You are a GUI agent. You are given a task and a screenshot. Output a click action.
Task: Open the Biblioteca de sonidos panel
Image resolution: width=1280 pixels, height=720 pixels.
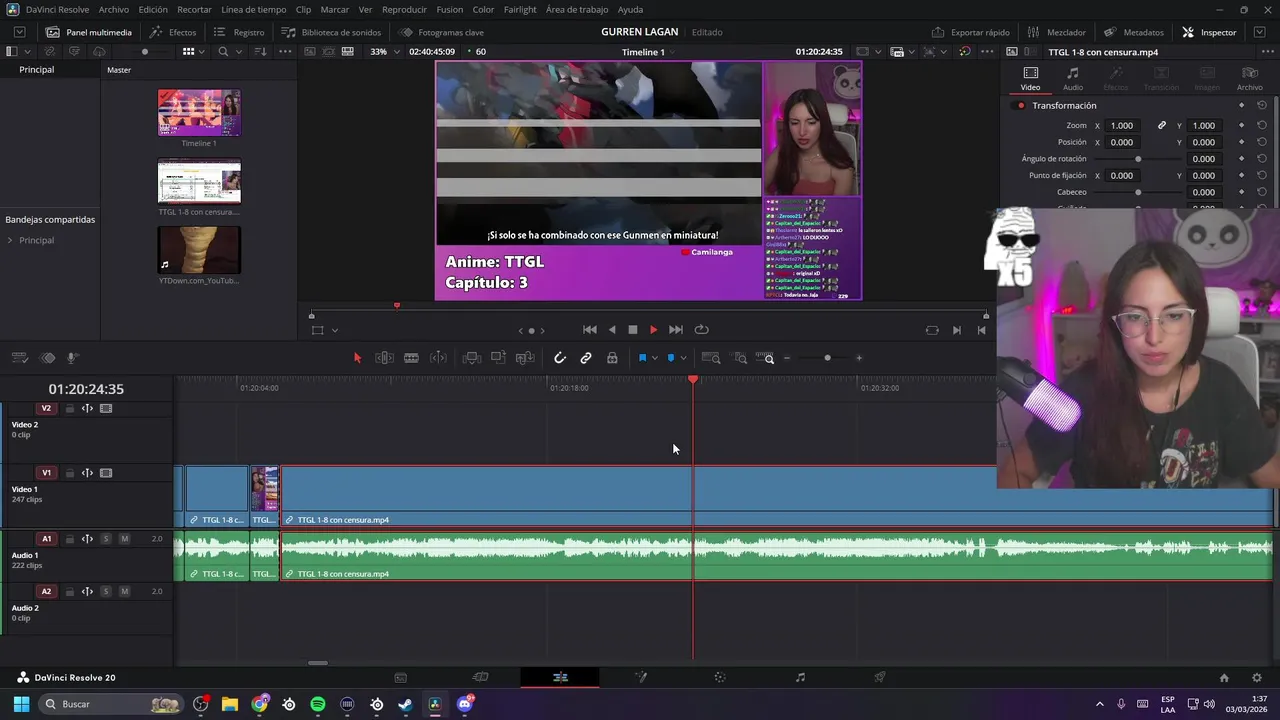click(331, 32)
